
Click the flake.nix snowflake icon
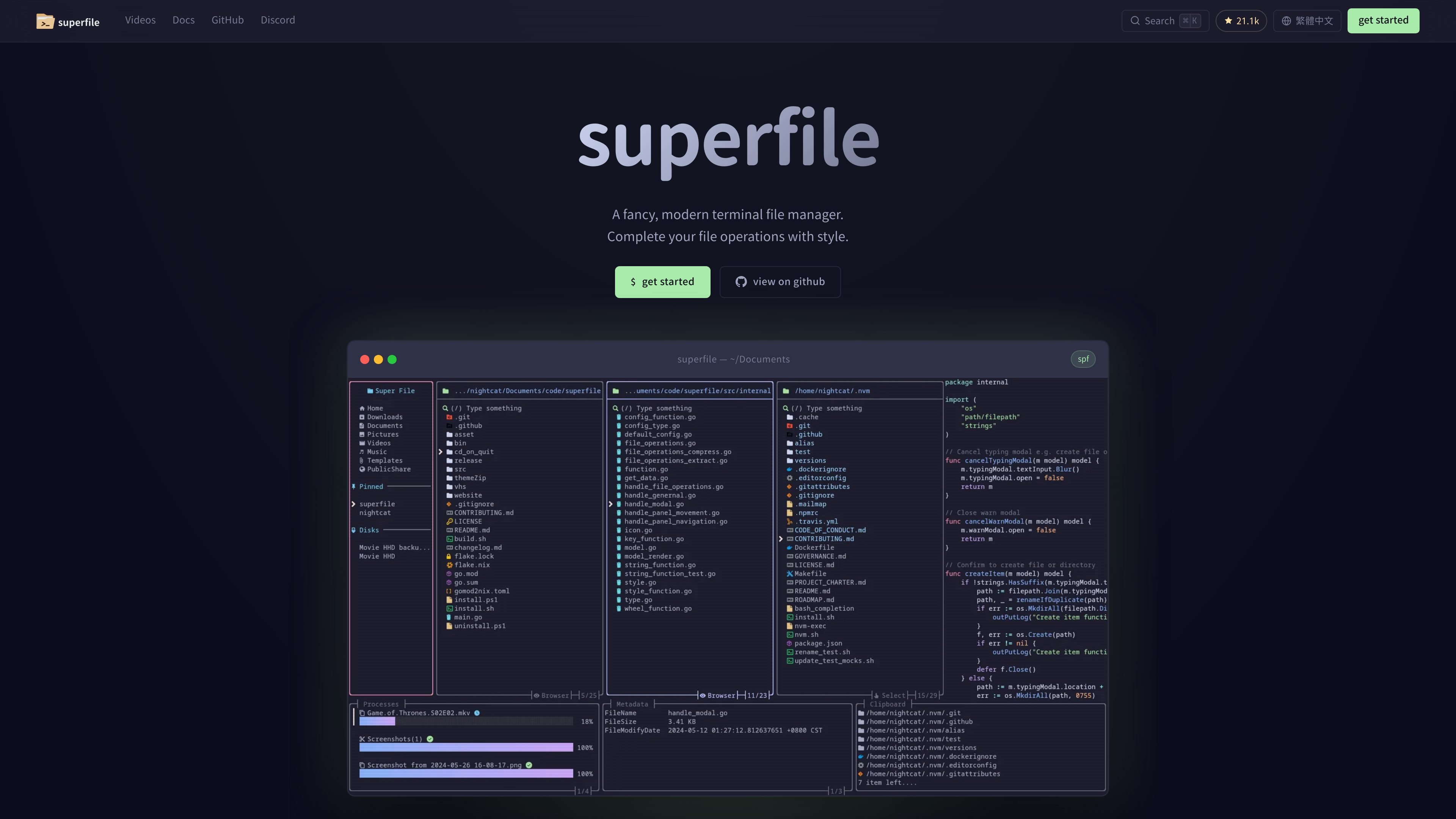[450, 565]
